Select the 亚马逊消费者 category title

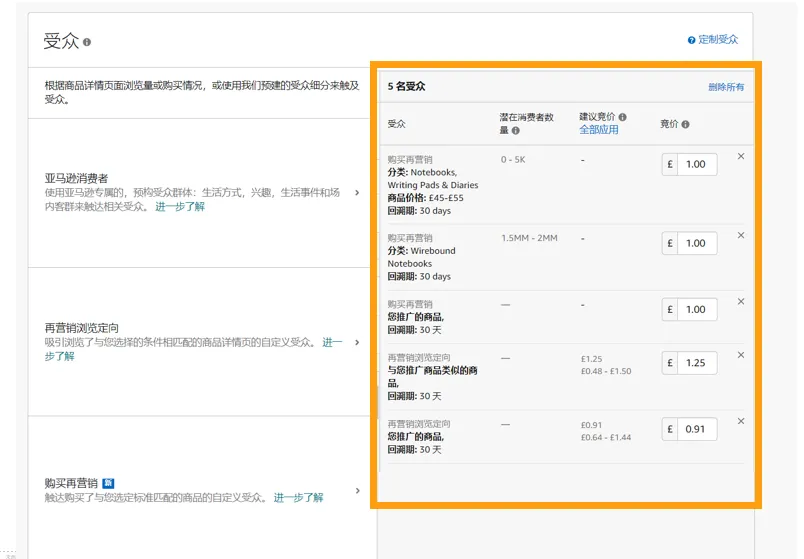point(76,178)
